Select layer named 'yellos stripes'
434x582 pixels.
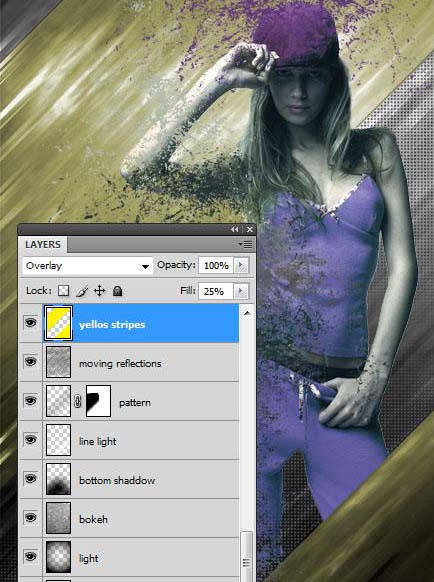[x=112, y=325]
